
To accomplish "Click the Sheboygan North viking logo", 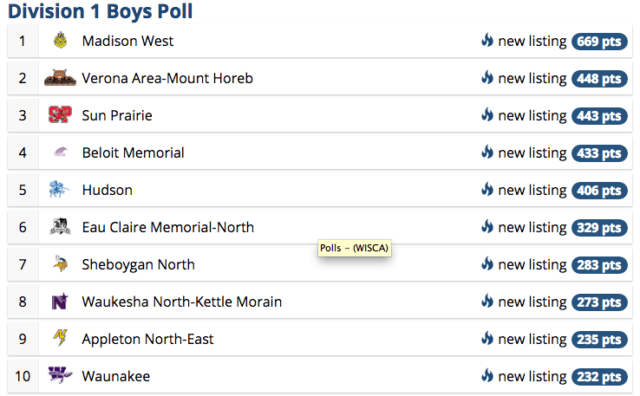I will pos(60,264).
